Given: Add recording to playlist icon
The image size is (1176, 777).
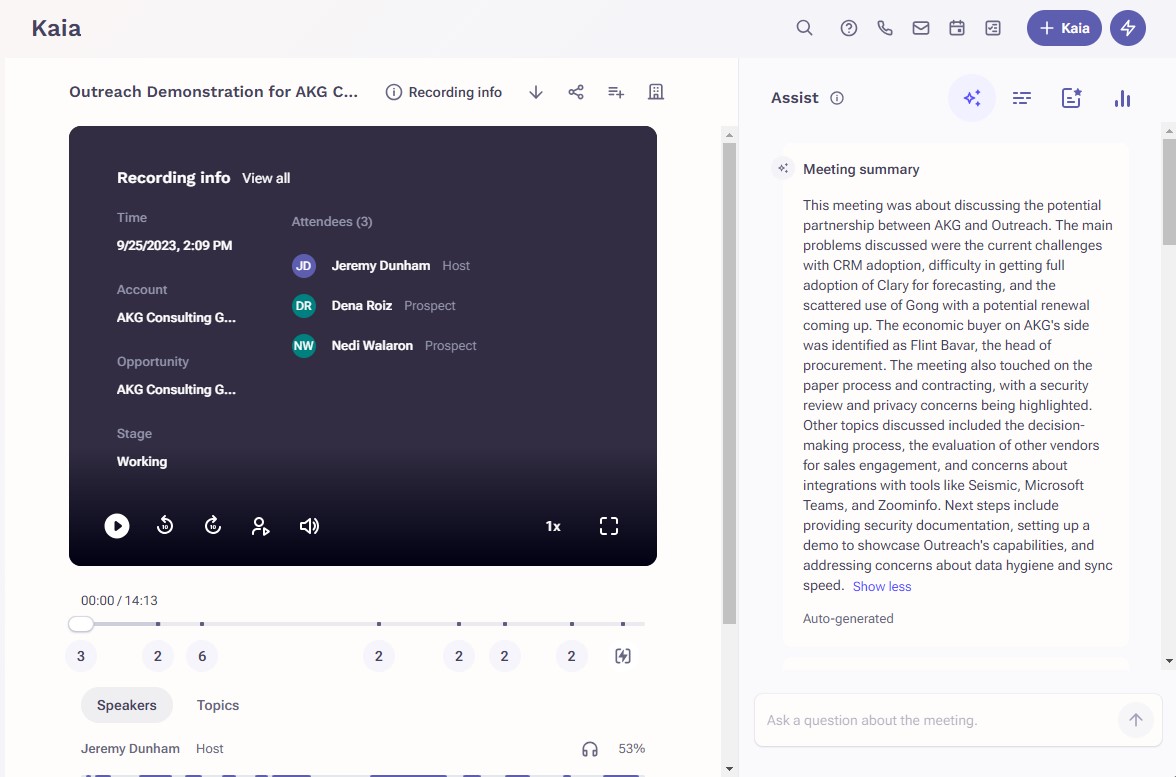Looking at the screenshot, I should click(x=616, y=92).
